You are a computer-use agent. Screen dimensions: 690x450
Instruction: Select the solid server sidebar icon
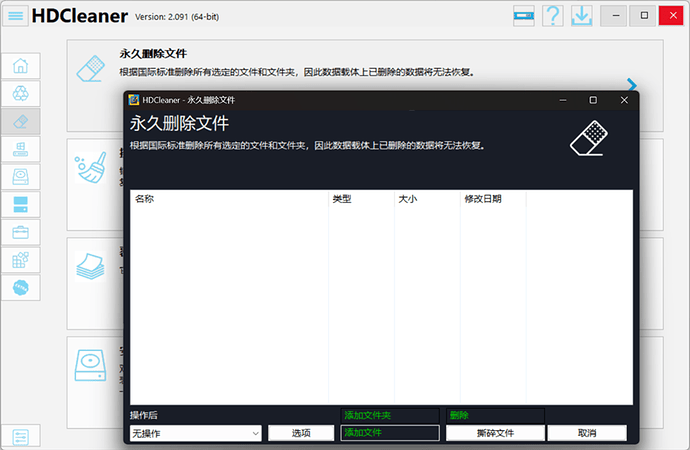(x=21, y=205)
